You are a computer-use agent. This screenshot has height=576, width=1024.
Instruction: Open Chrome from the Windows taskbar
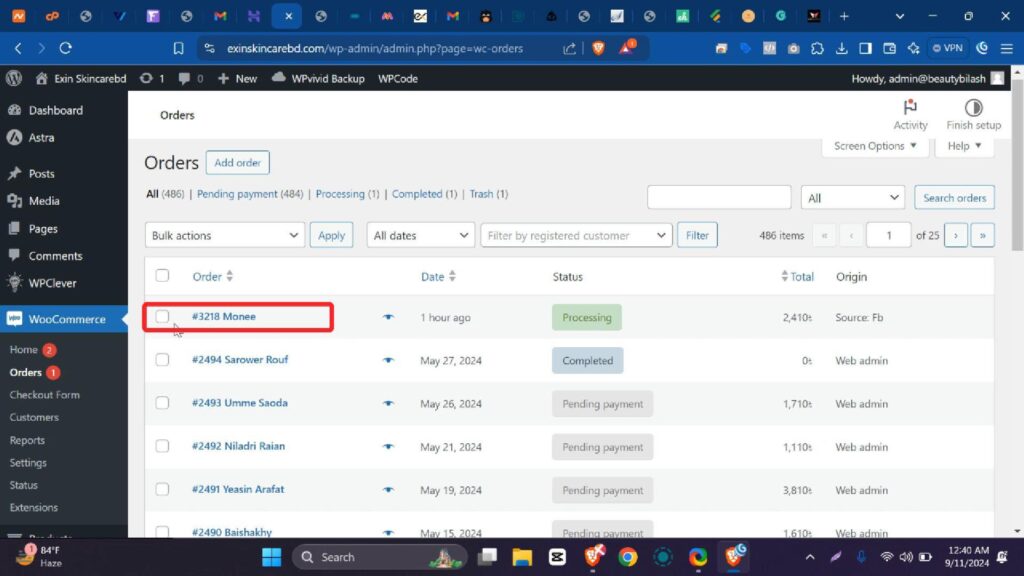pyautogui.click(x=628, y=557)
